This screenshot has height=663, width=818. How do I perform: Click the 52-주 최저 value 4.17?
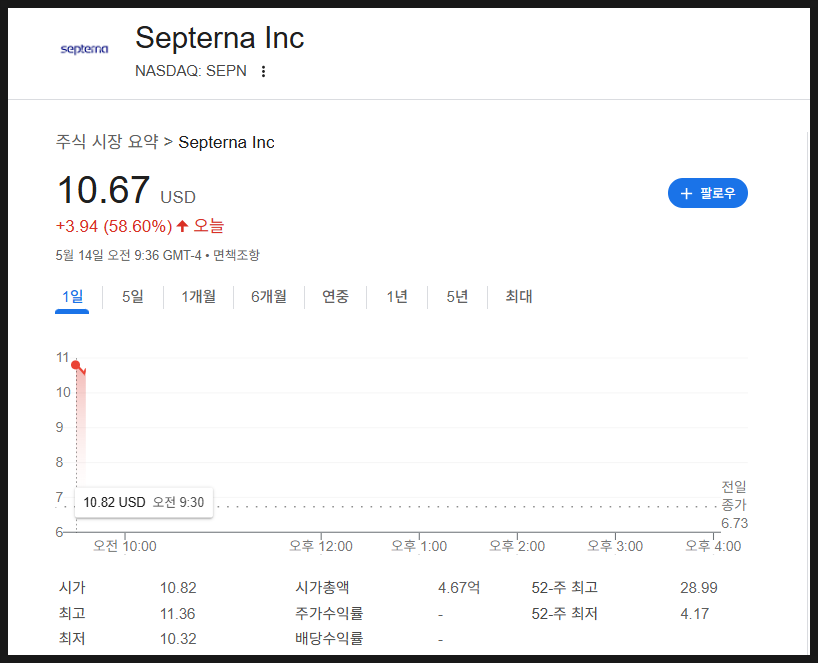(694, 613)
